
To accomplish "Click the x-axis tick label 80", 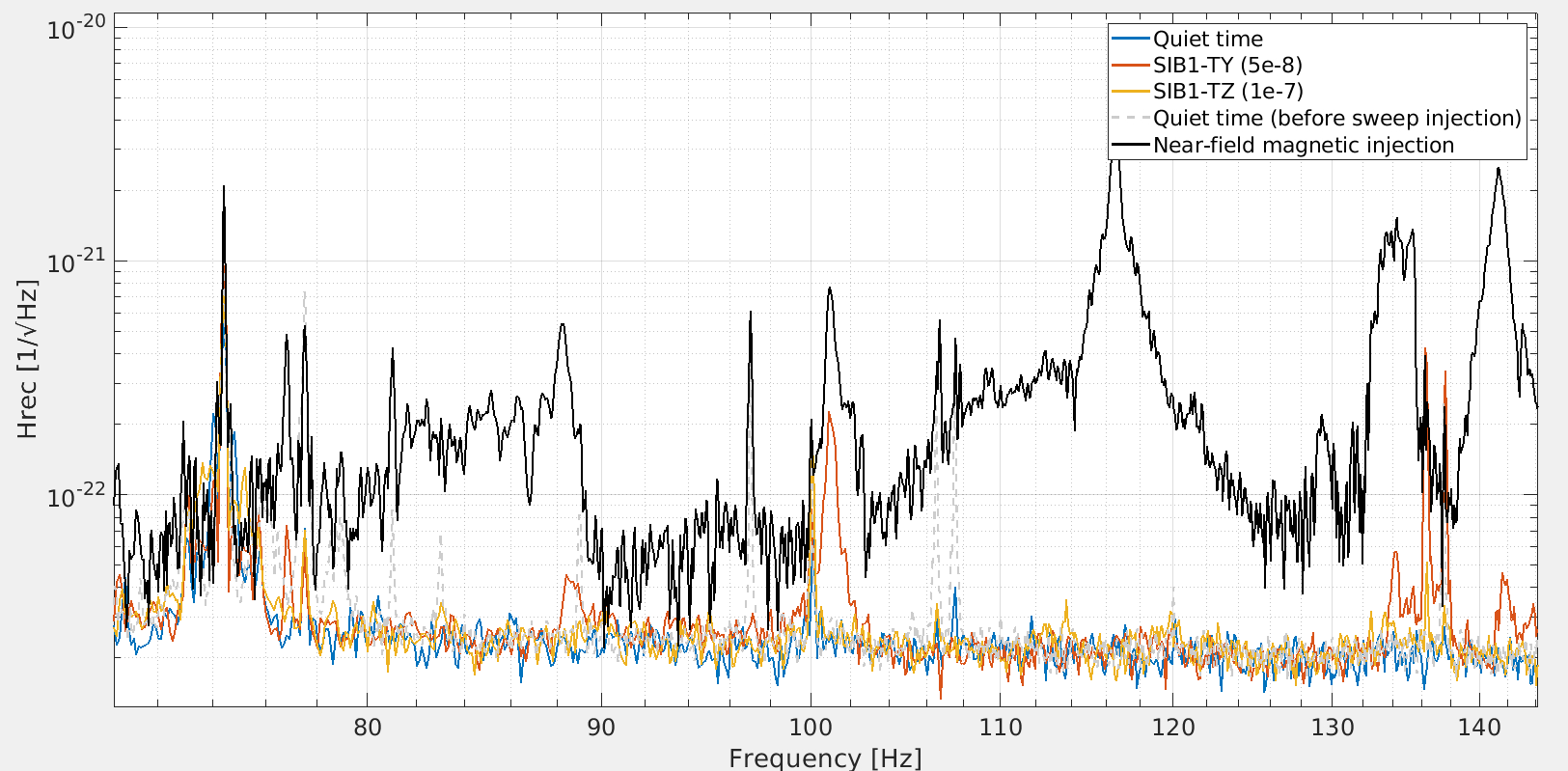I will [367, 728].
